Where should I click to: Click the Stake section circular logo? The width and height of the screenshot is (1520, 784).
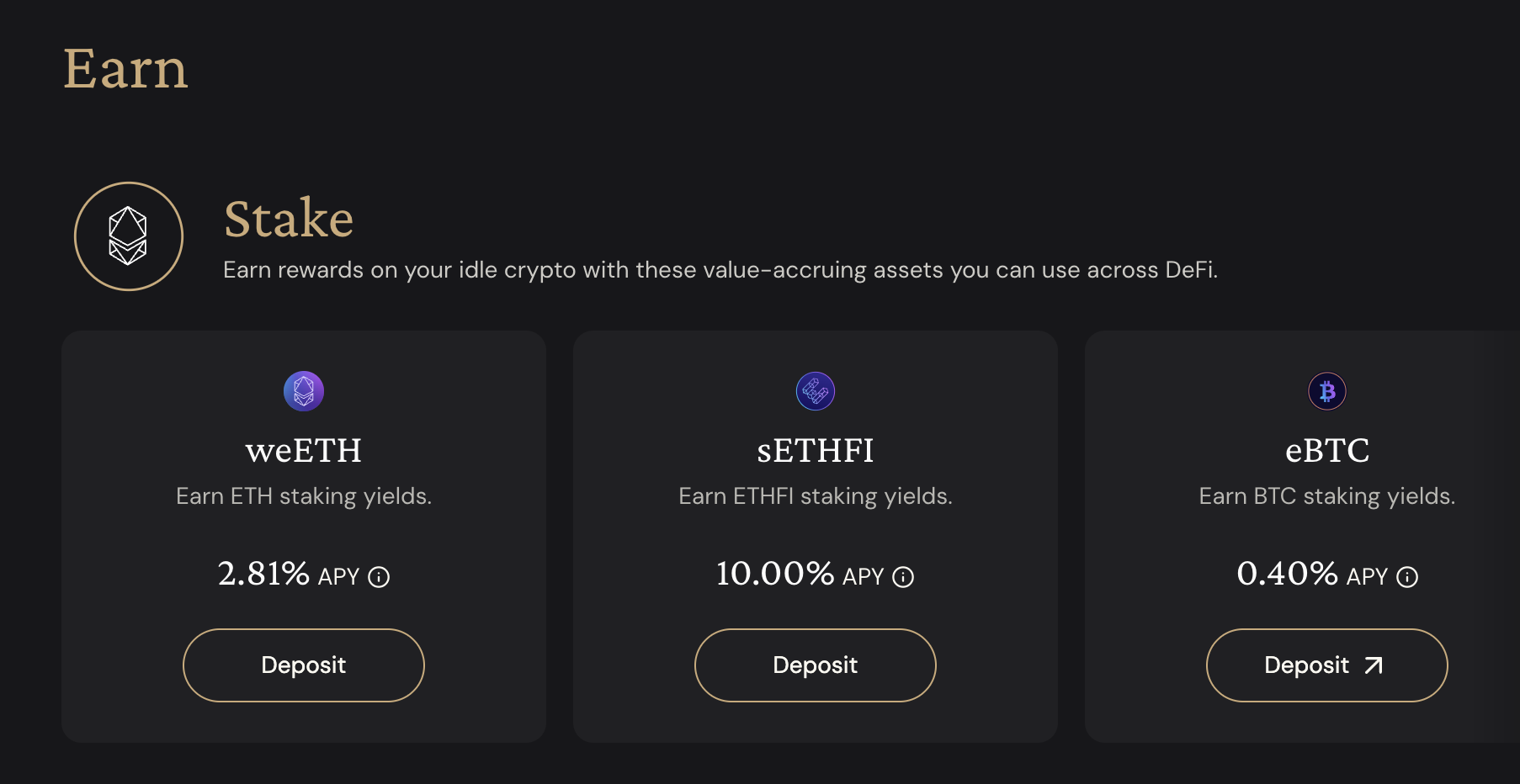pos(129,236)
